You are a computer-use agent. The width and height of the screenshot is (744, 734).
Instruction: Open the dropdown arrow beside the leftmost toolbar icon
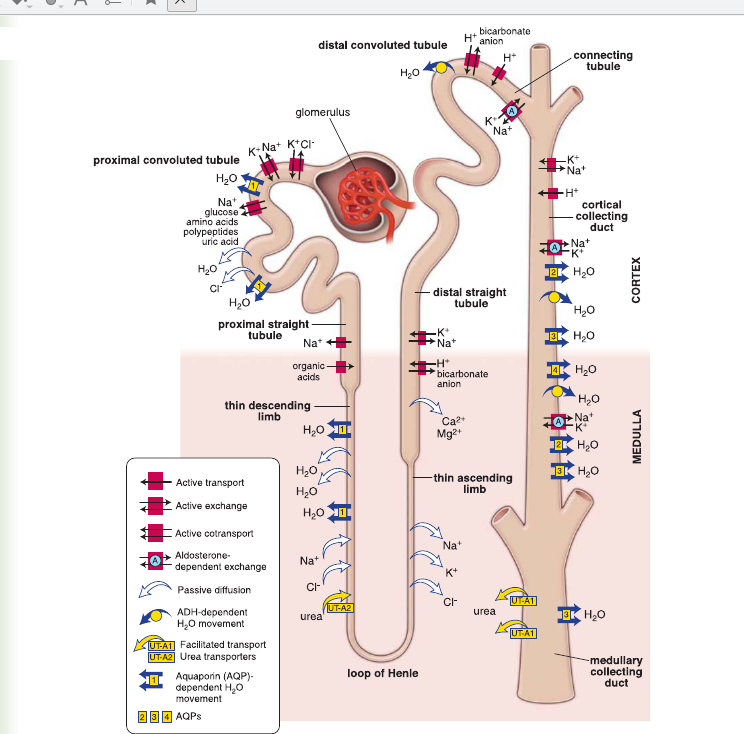29,5
